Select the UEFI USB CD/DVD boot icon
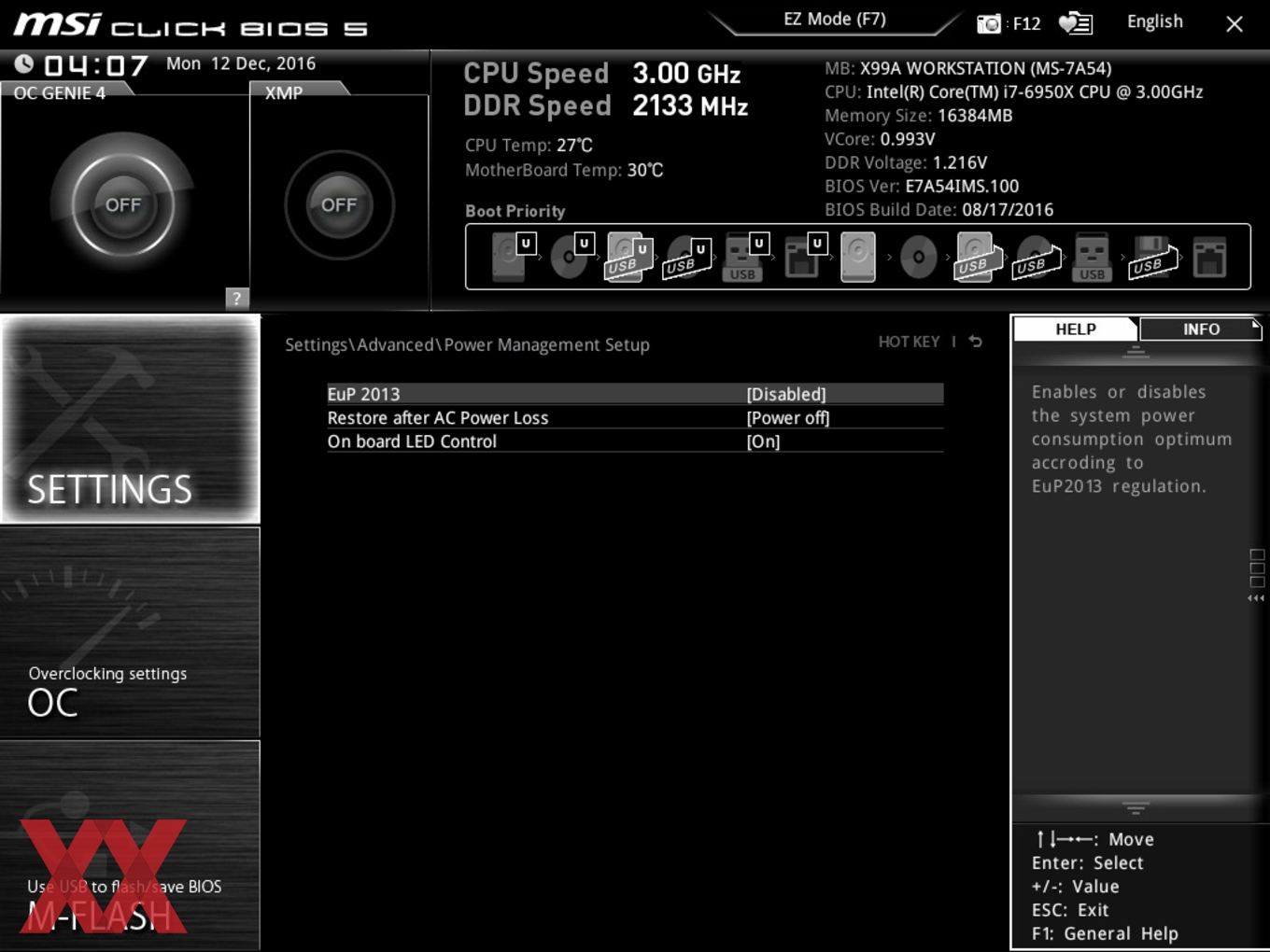The image size is (1270, 952). [x=686, y=257]
